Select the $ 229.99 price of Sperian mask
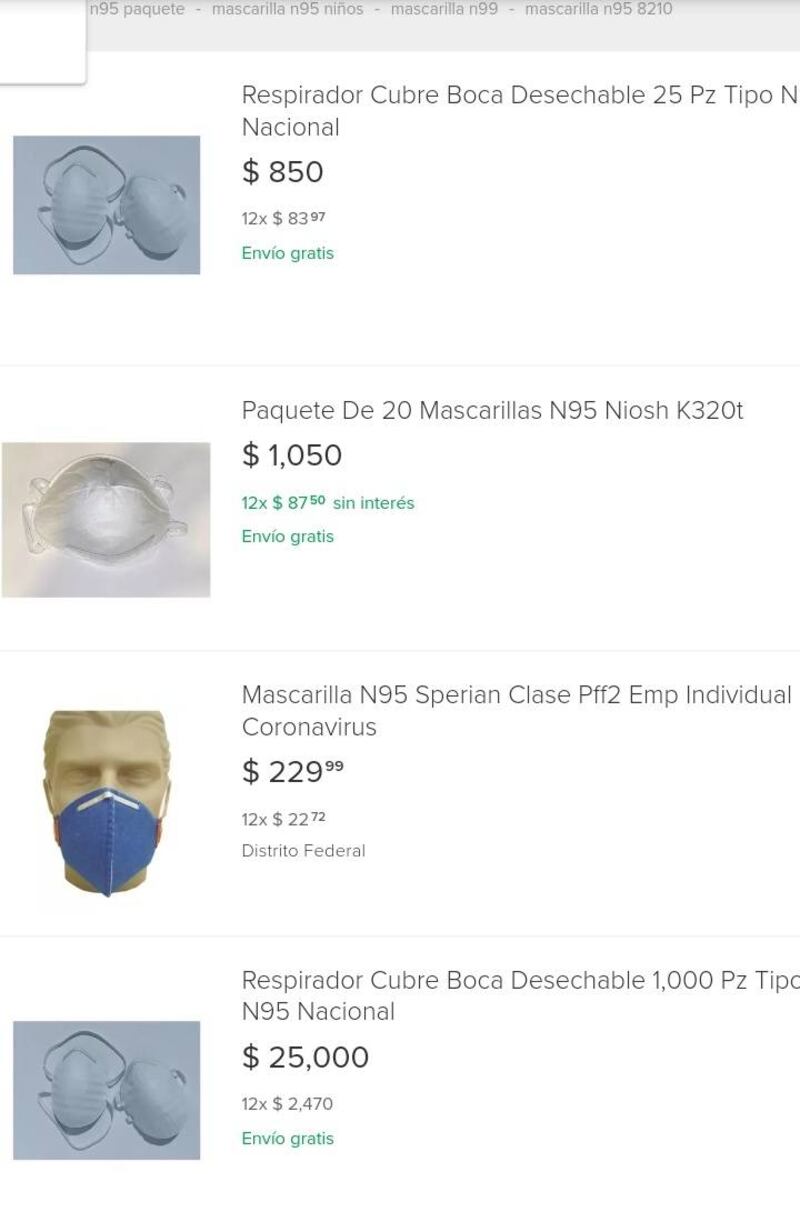 click(x=292, y=772)
